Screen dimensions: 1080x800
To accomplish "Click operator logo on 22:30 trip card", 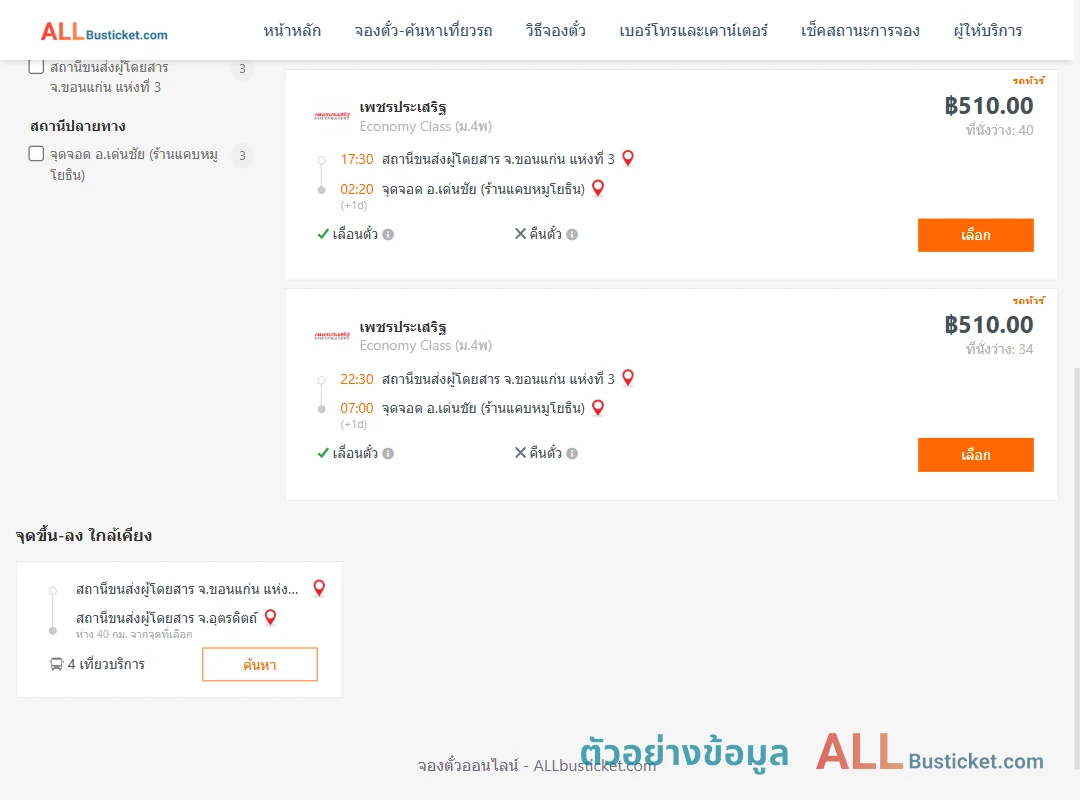I will tap(332, 336).
